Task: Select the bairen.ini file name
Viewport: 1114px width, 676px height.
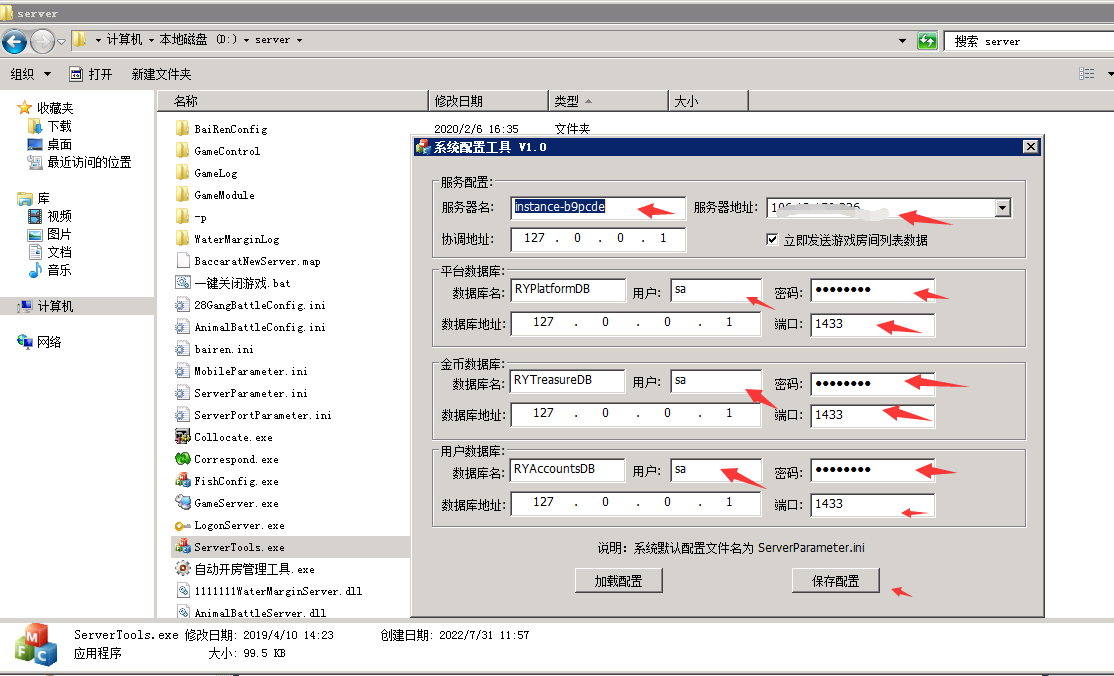Action: coord(224,349)
